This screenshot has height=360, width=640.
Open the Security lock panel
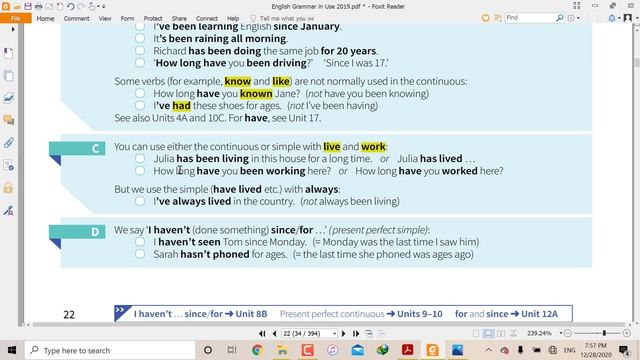(8, 188)
